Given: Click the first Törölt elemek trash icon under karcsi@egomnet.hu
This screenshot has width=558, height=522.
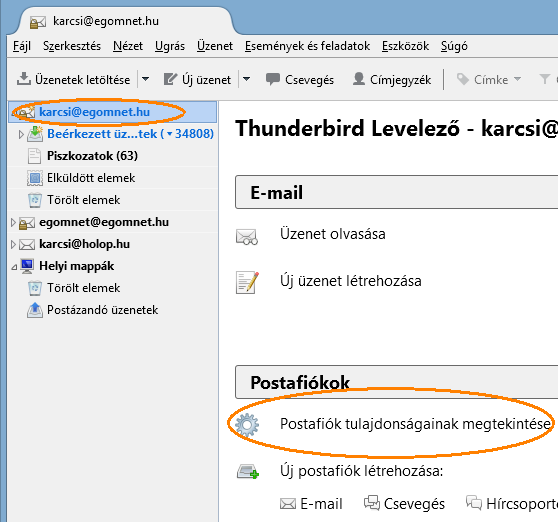Looking at the screenshot, I should pos(35,200).
